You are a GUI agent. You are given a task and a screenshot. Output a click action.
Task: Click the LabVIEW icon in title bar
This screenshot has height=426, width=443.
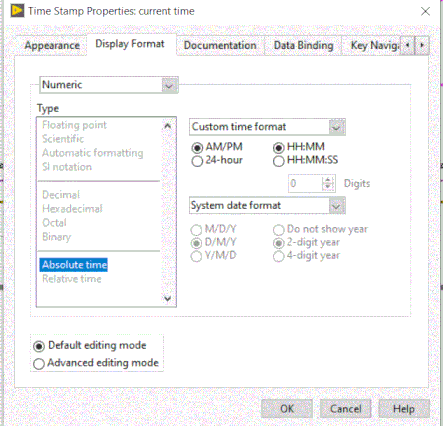pos(17,11)
